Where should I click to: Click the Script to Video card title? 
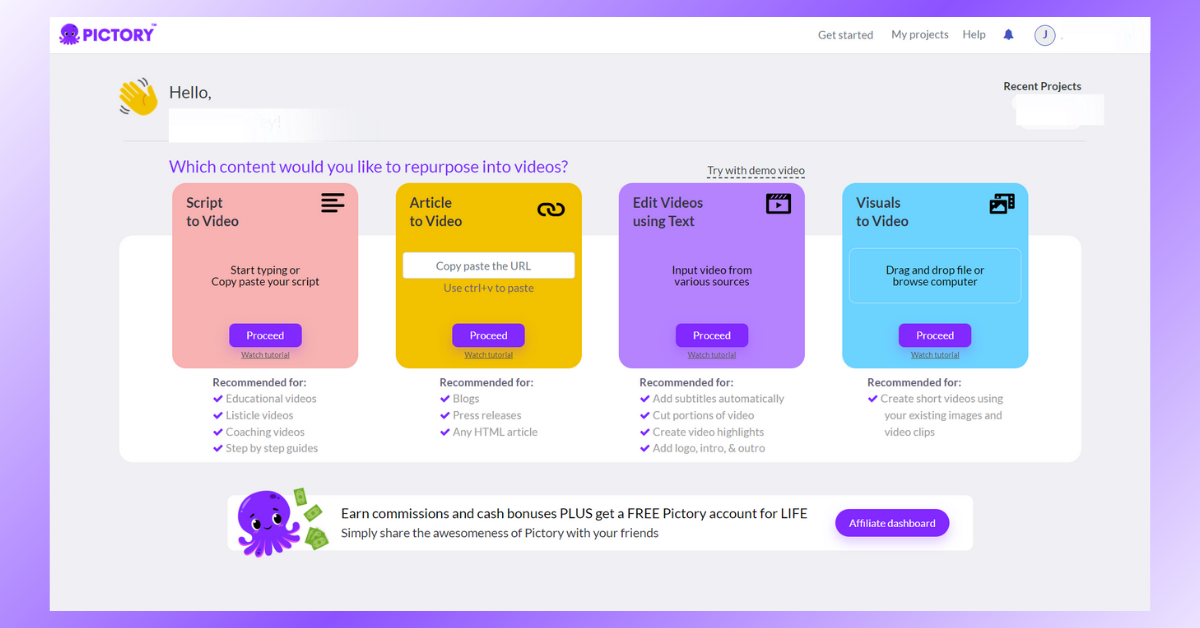[213, 212]
